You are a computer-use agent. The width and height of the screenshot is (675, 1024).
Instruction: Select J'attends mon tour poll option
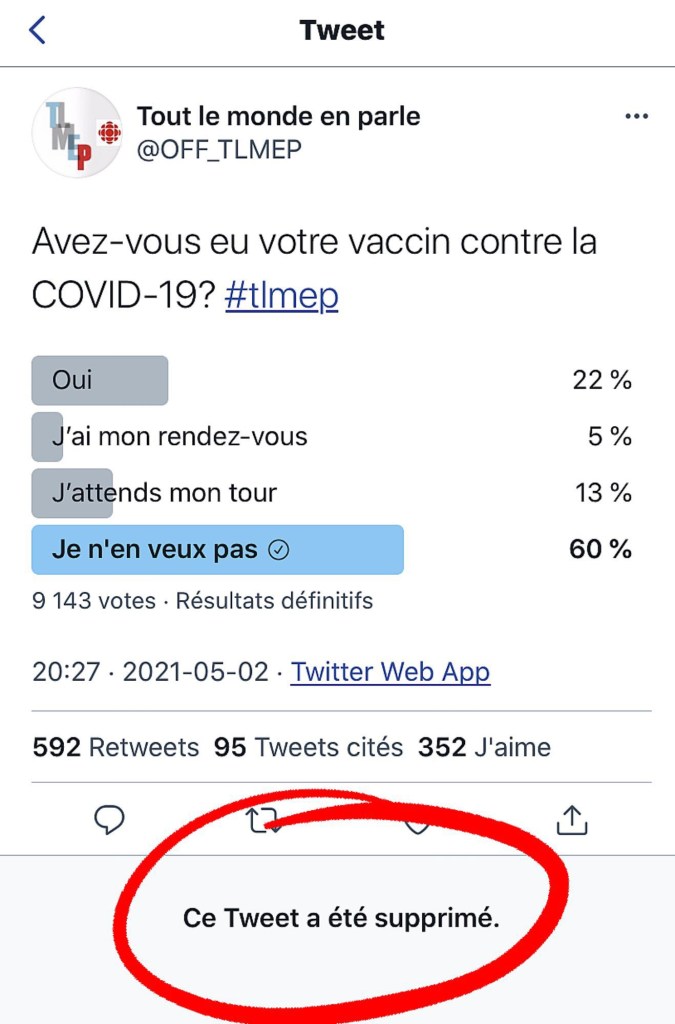click(165, 493)
